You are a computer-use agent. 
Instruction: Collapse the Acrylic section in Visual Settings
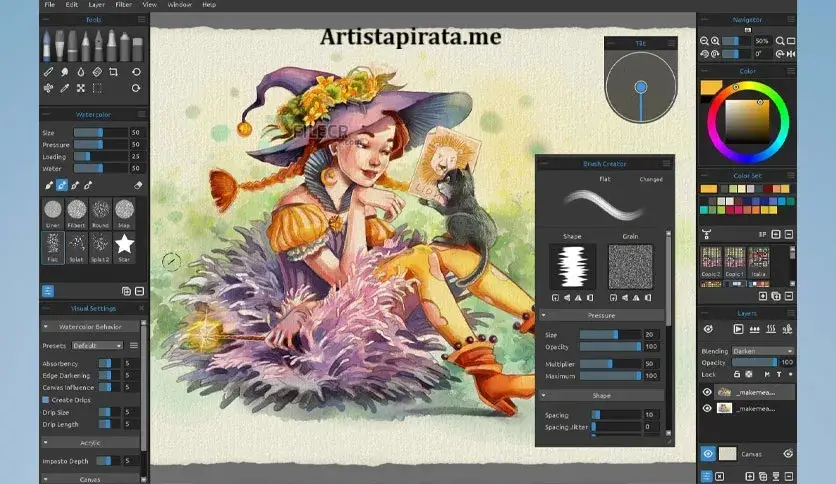[x=46, y=442]
